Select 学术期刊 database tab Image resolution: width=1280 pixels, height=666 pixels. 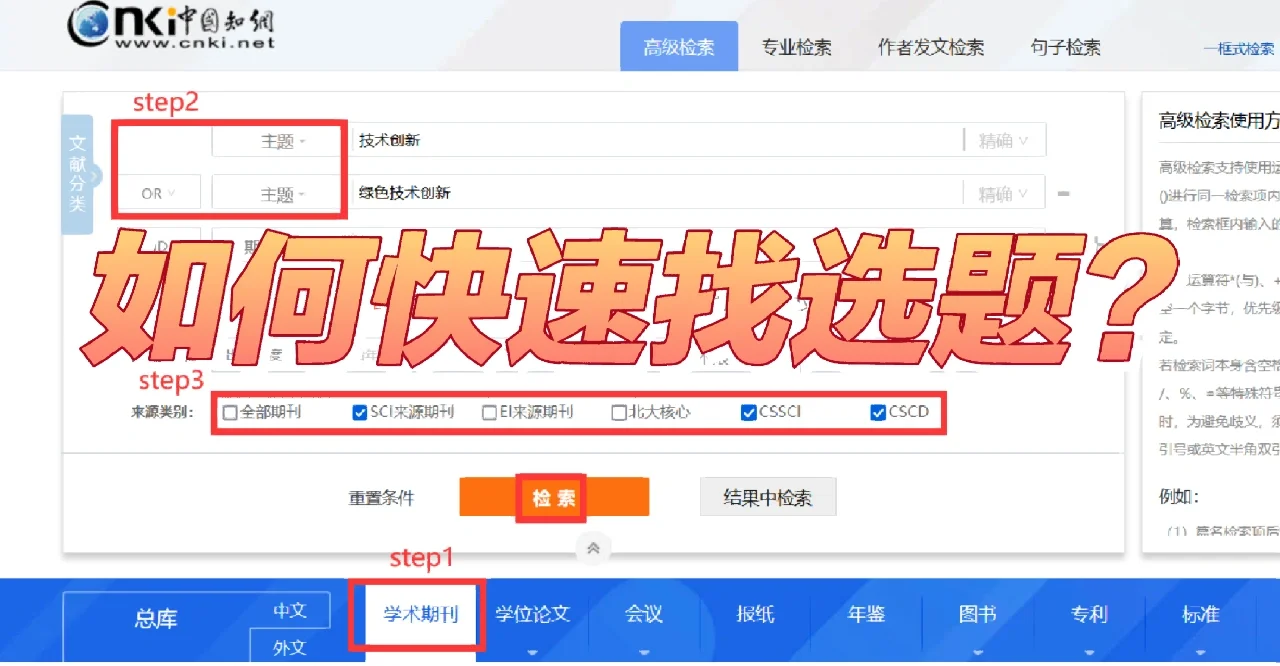(x=421, y=614)
